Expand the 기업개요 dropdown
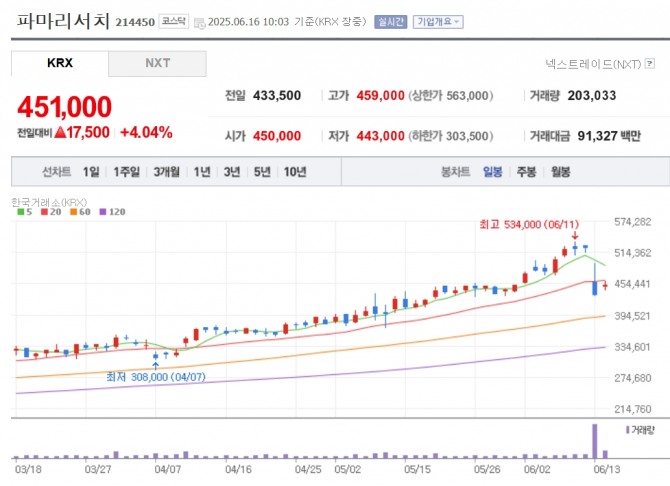670x486 pixels. pos(438,22)
